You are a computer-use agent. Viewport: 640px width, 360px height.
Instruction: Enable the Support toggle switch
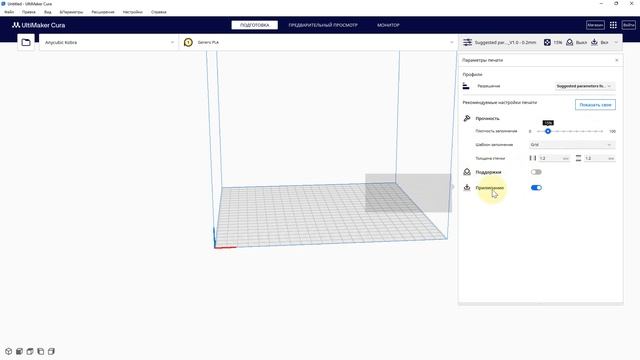[x=536, y=172]
